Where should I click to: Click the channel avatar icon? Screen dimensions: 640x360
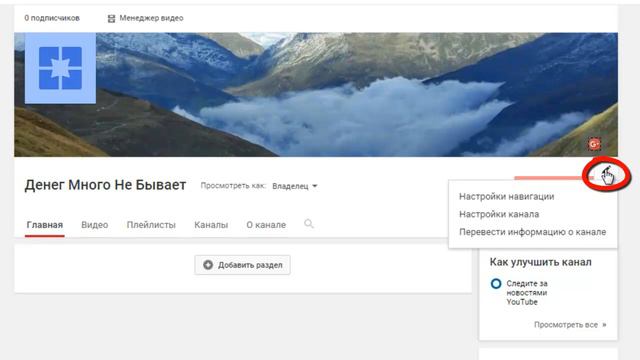pos(60,68)
